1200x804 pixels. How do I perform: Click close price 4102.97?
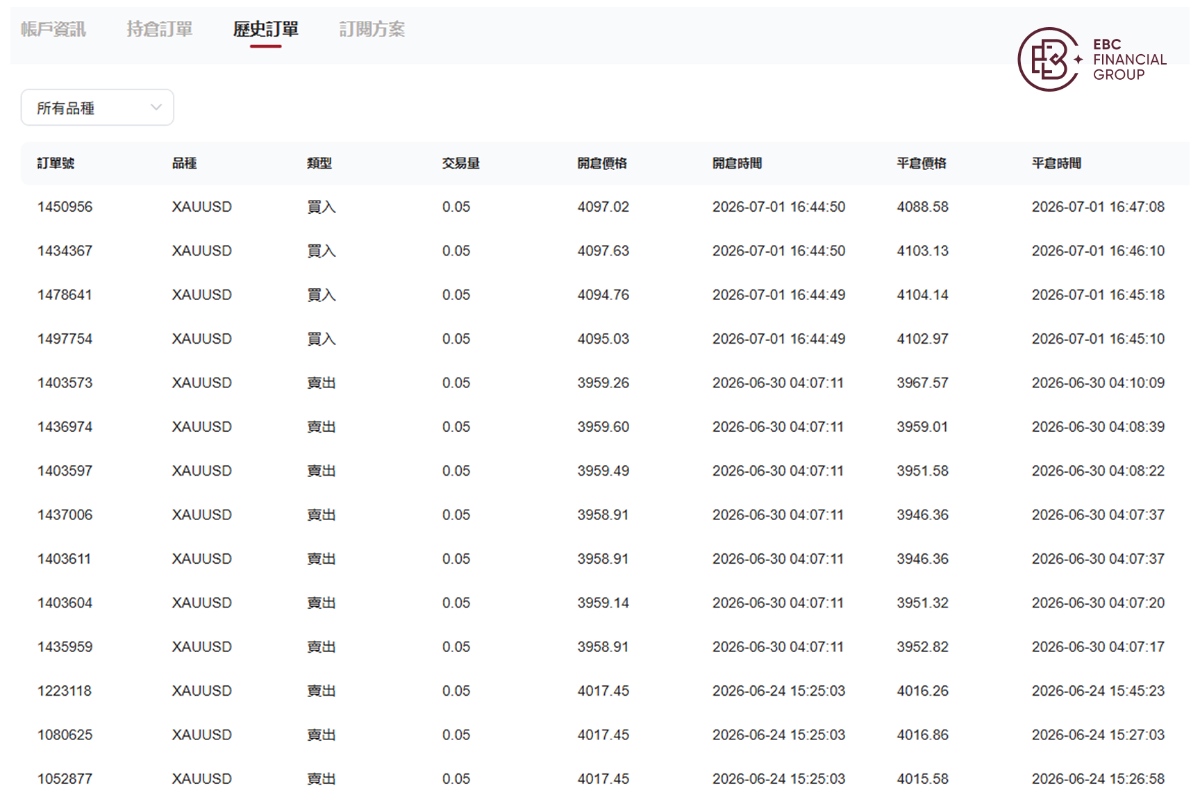click(x=923, y=339)
